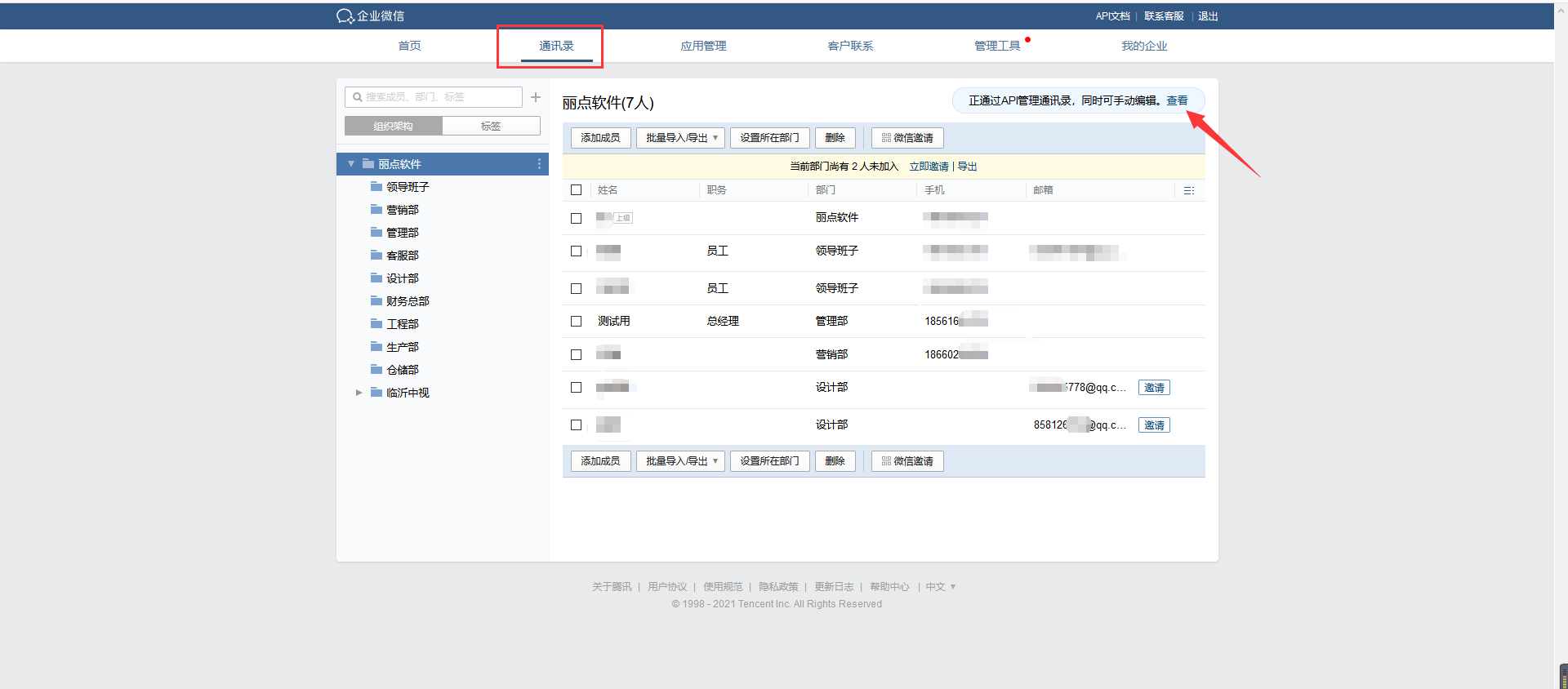Image resolution: width=1568 pixels, height=689 pixels.
Task: Click the 姓名 column header
Action: (x=608, y=190)
